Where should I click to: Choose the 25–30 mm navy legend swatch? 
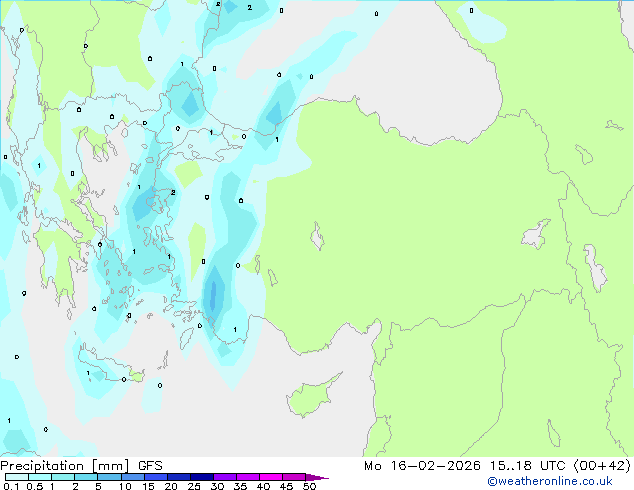pyautogui.click(x=201, y=477)
